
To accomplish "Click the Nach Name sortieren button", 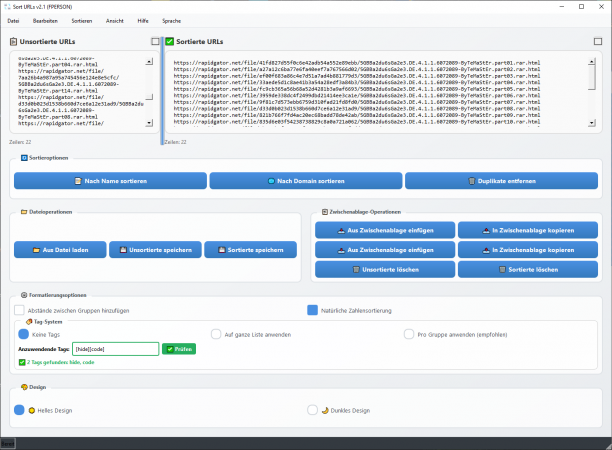I will [x=110, y=181].
